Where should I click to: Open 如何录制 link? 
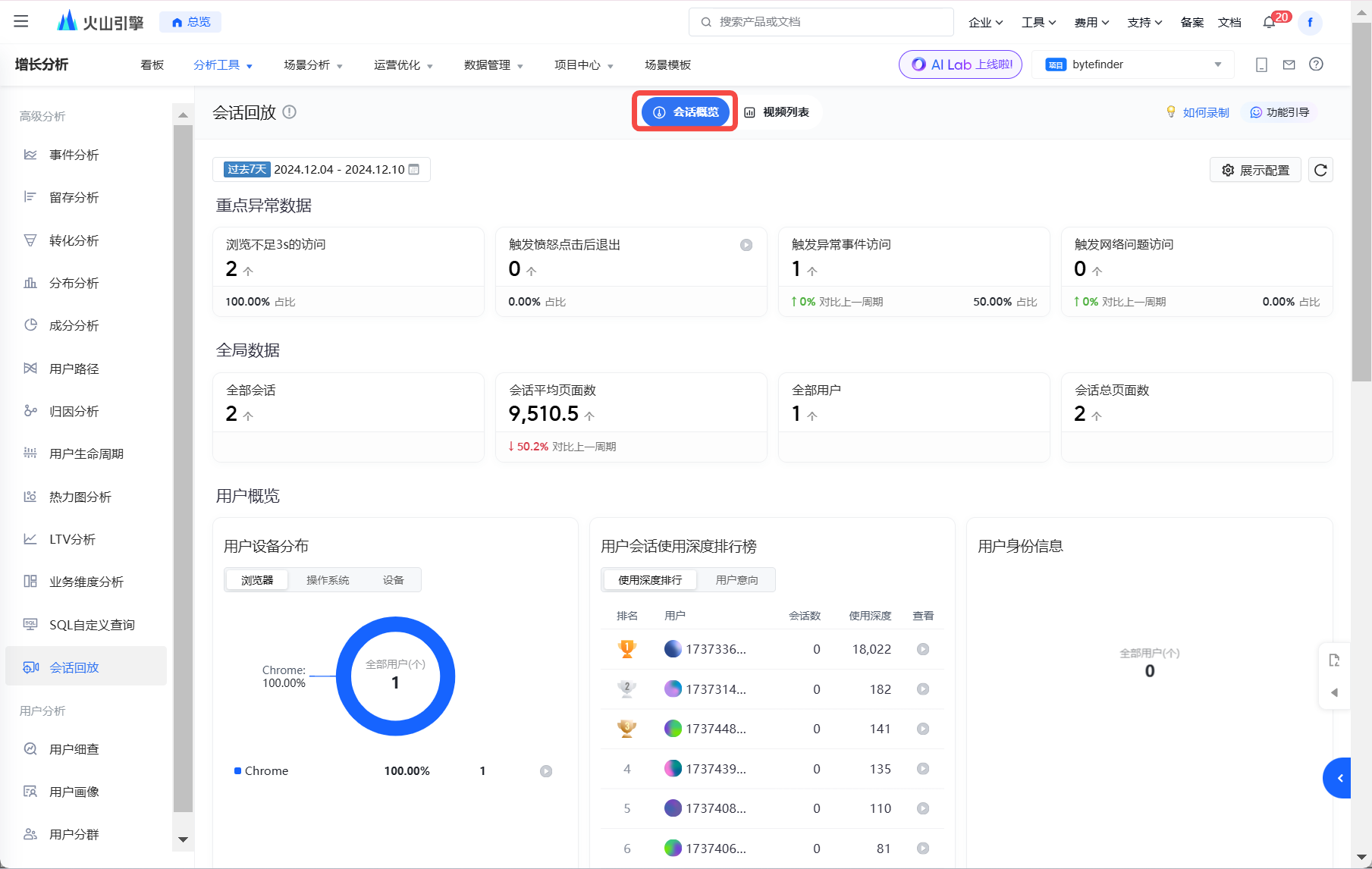click(1198, 112)
